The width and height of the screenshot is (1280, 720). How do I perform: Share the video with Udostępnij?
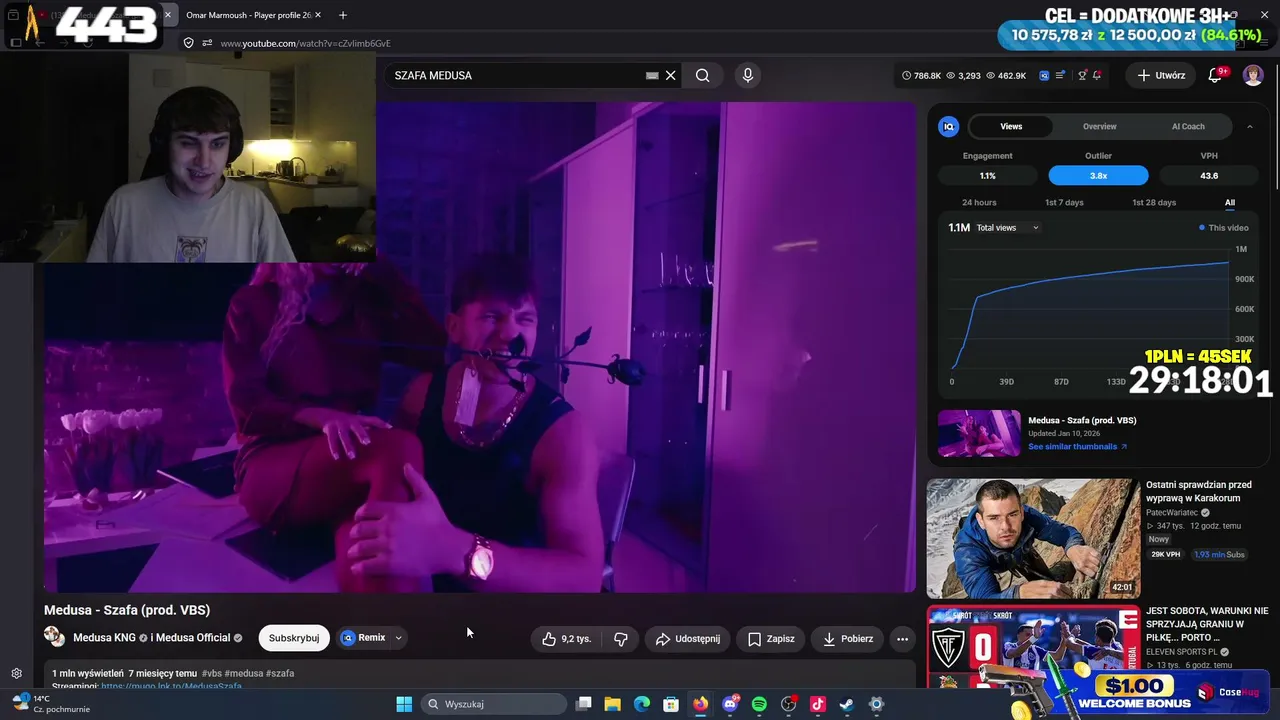coord(687,639)
